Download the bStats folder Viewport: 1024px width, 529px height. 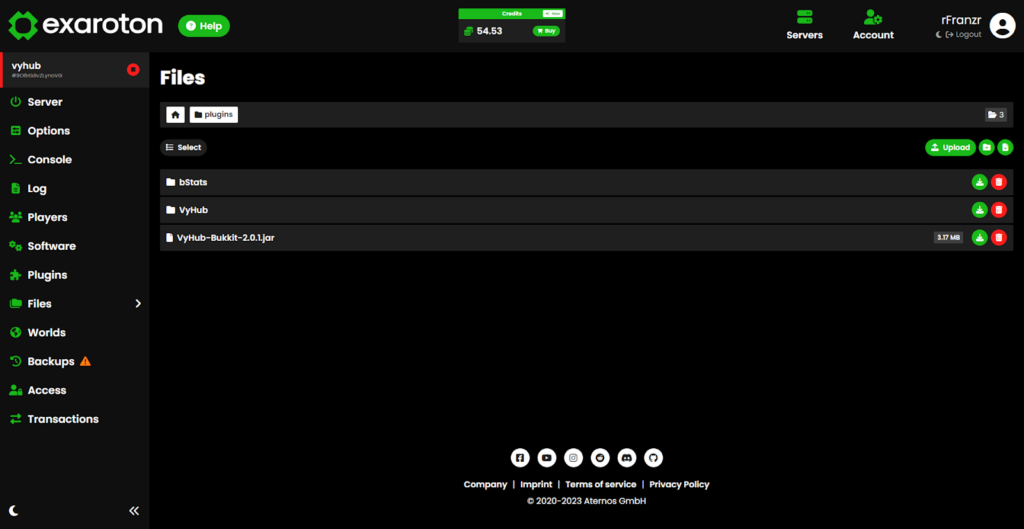979,182
